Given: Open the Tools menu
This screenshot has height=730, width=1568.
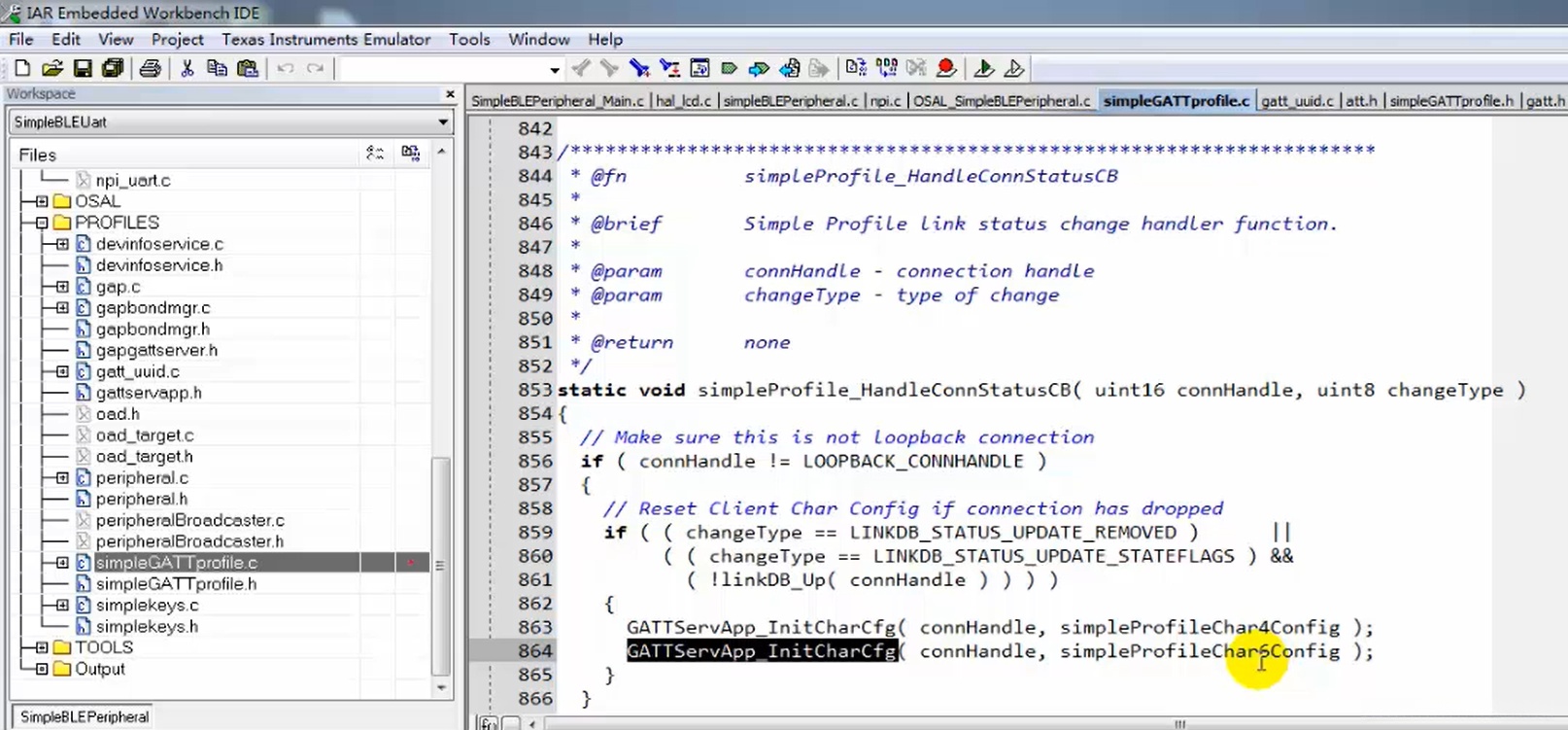Looking at the screenshot, I should coord(469,40).
